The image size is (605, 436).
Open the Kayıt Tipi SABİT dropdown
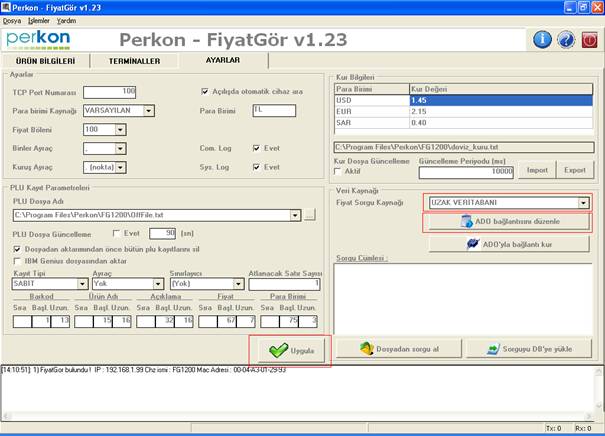[x=82, y=284]
